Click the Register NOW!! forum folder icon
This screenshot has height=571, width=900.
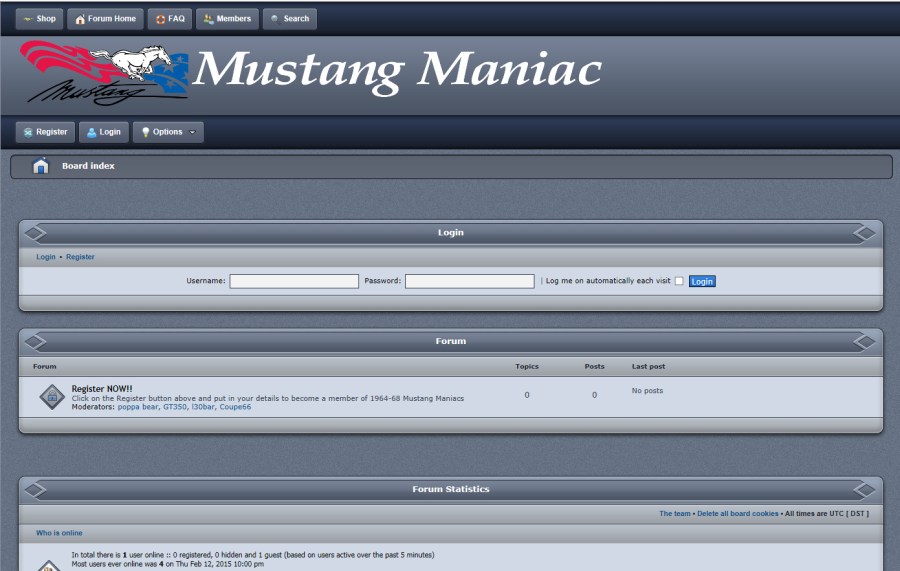tap(52, 397)
